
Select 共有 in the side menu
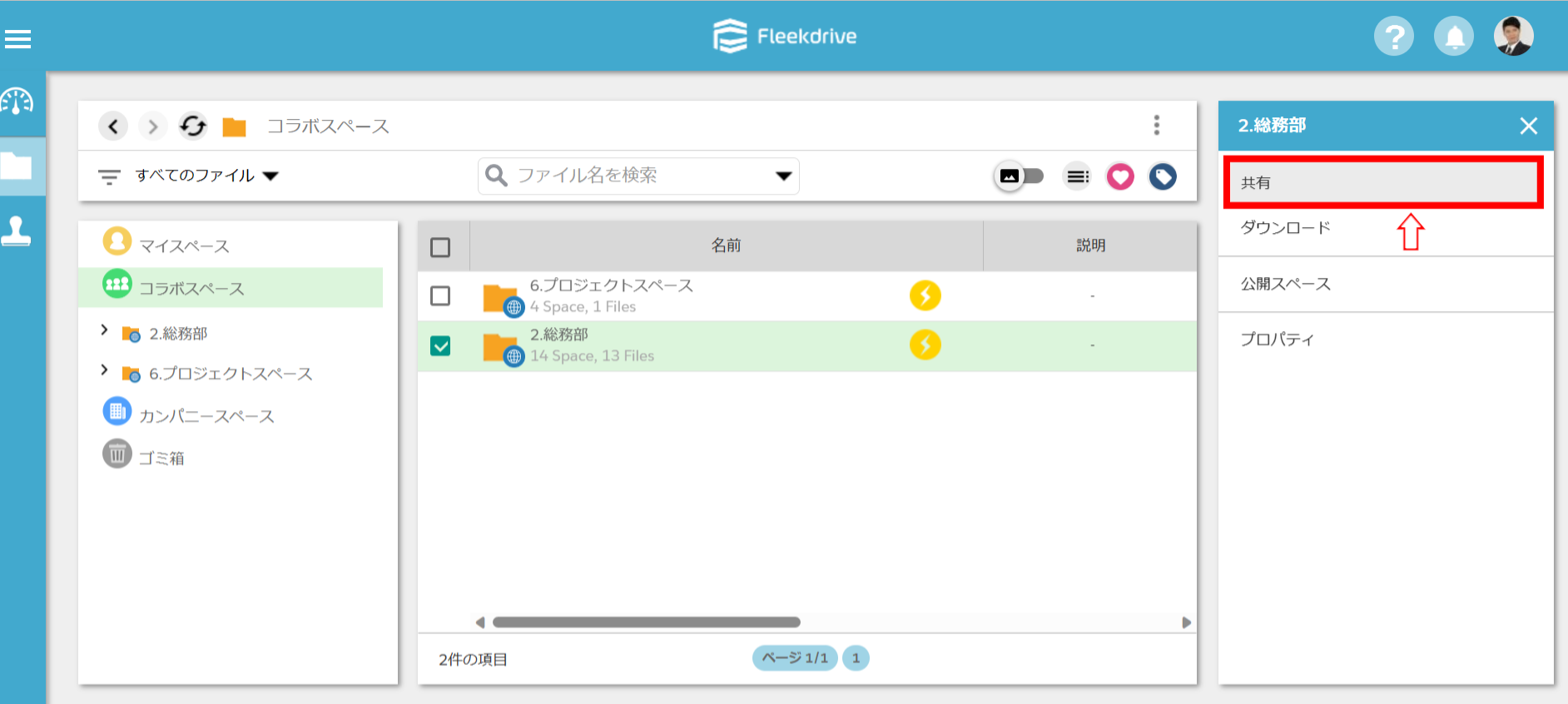[1383, 182]
